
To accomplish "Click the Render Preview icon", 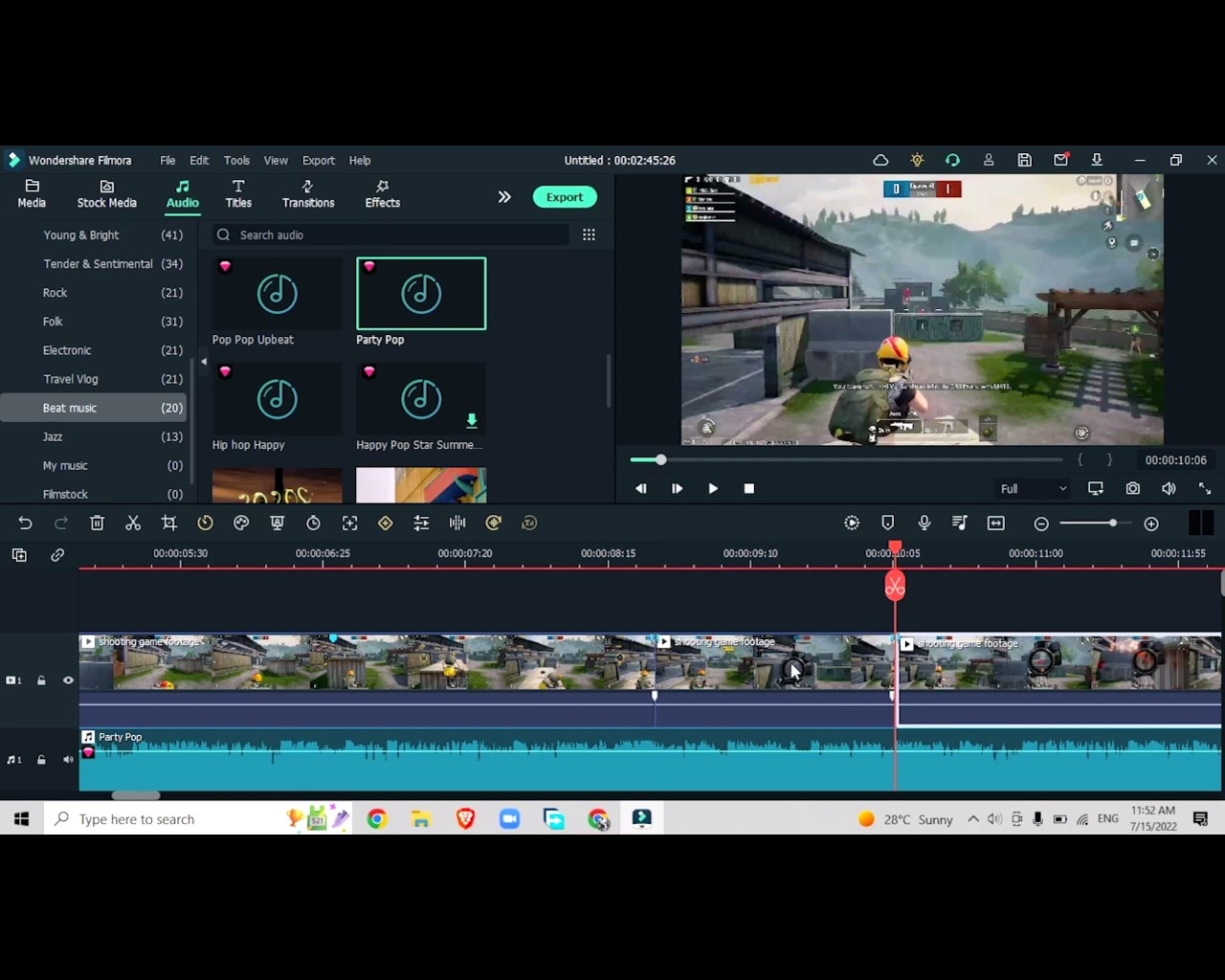I will pyautogui.click(x=852, y=523).
